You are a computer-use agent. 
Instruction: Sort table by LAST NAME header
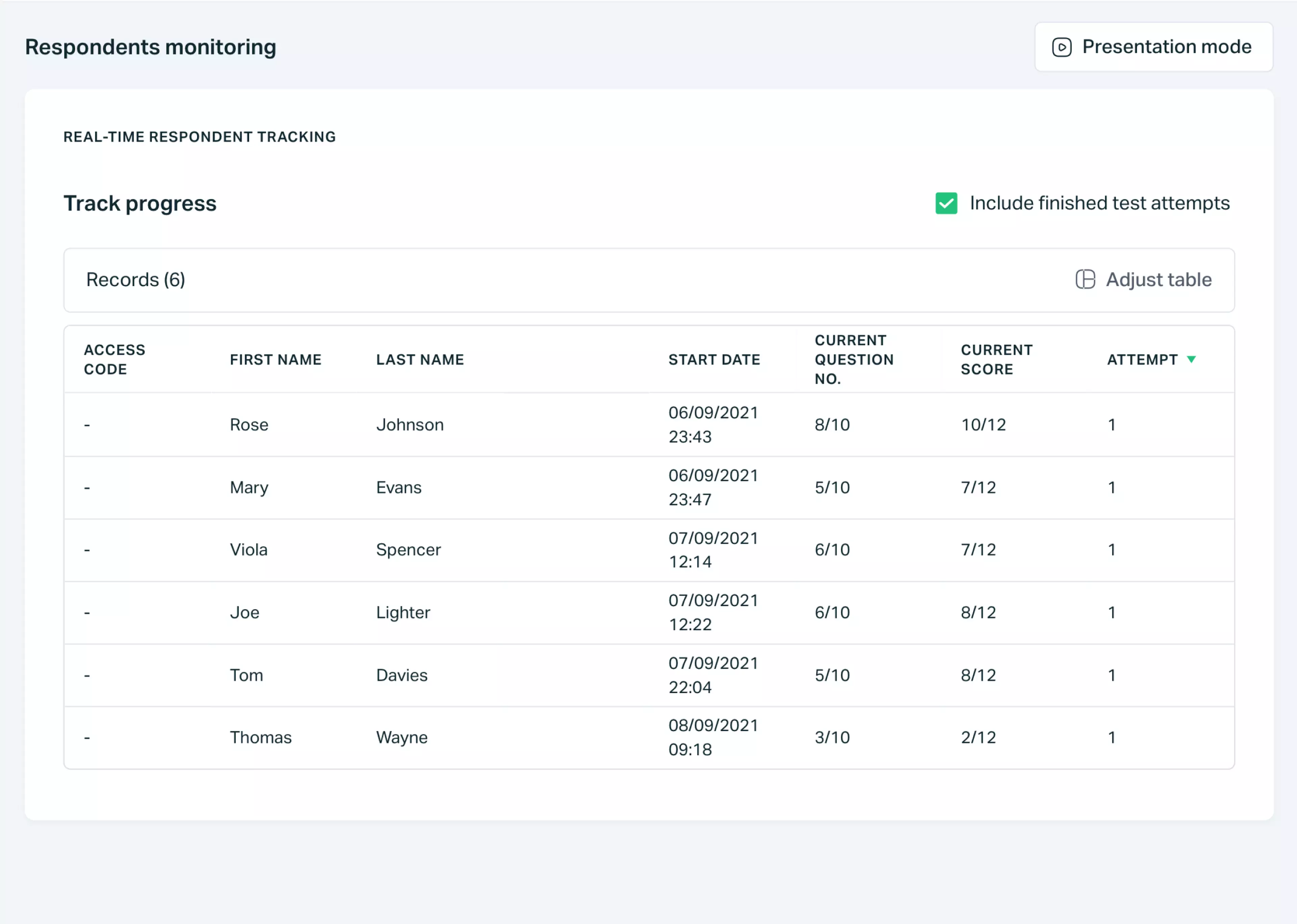coord(419,359)
